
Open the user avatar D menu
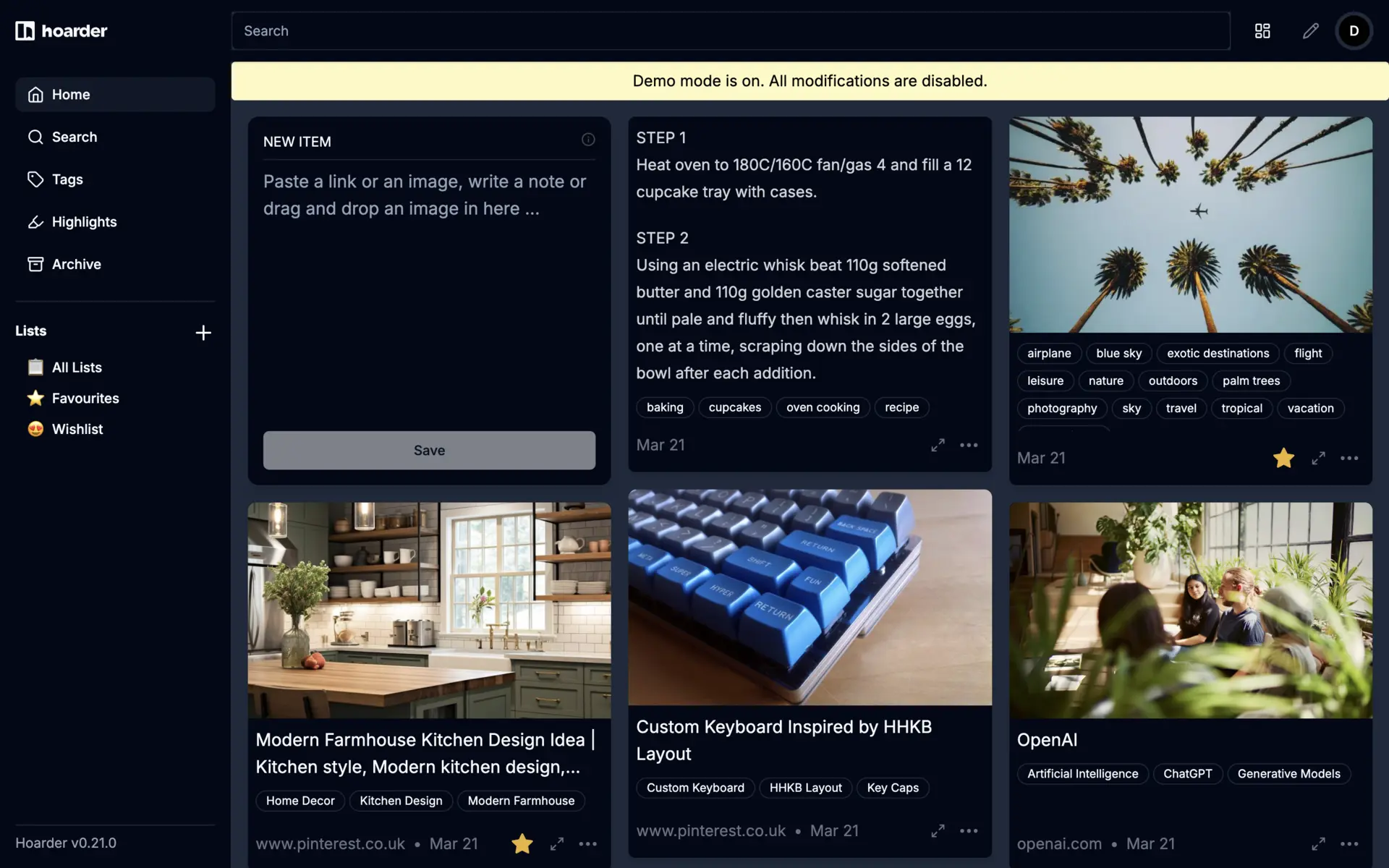point(1354,31)
